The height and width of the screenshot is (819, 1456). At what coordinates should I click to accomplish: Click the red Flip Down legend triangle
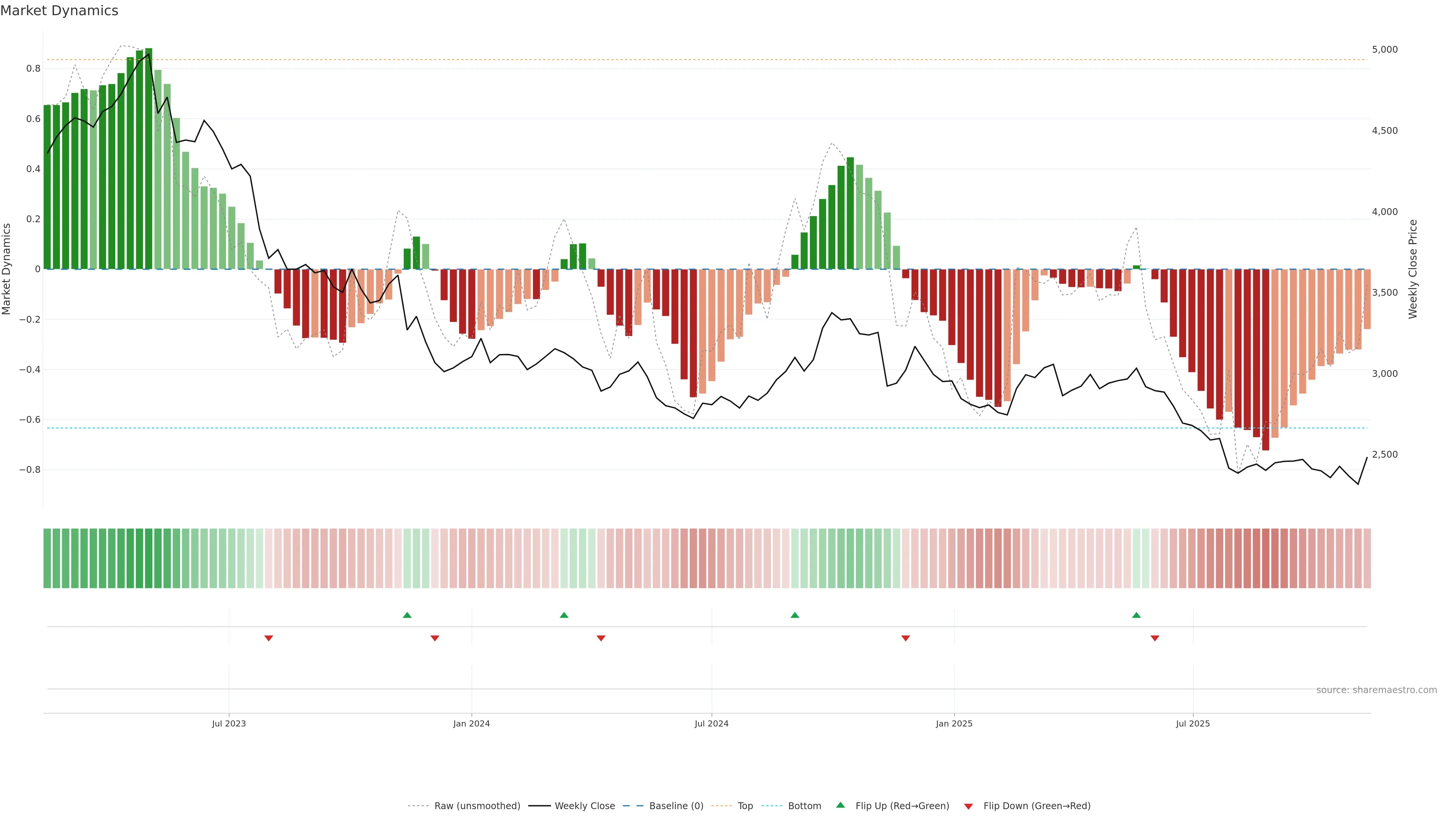(x=968, y=806)
